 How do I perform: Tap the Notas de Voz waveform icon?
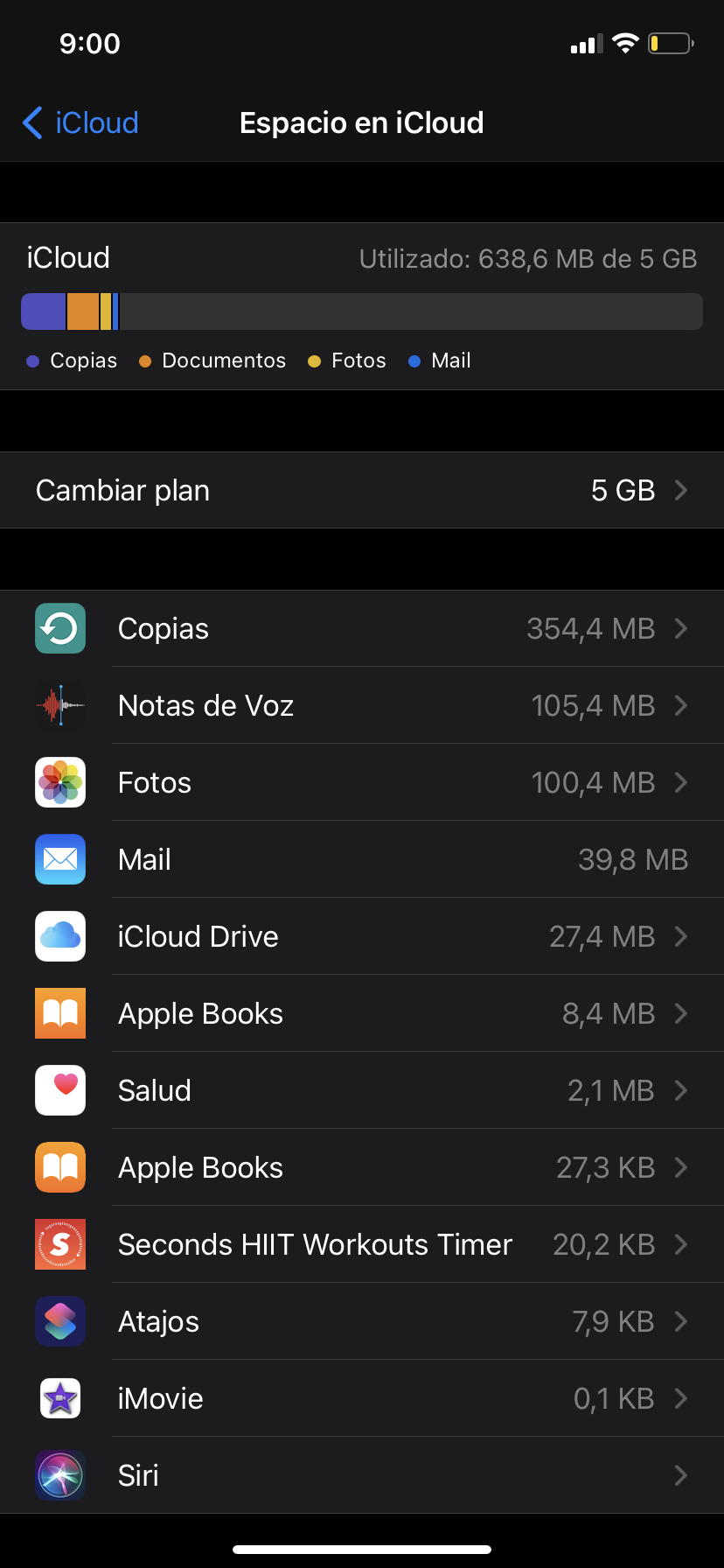point(60,705)
